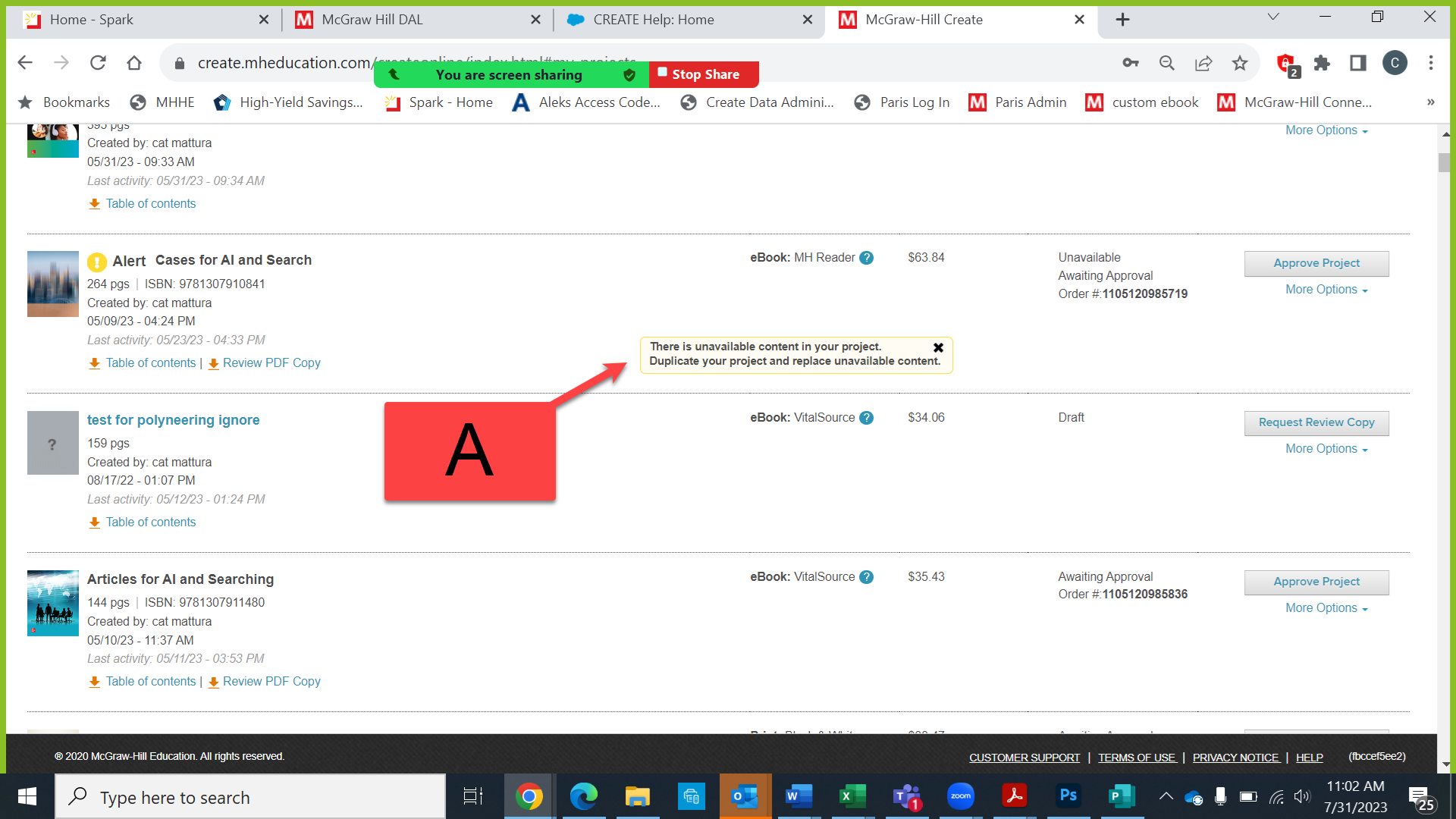Switch to the McGraw Hill DAL tab

(372, 20)
